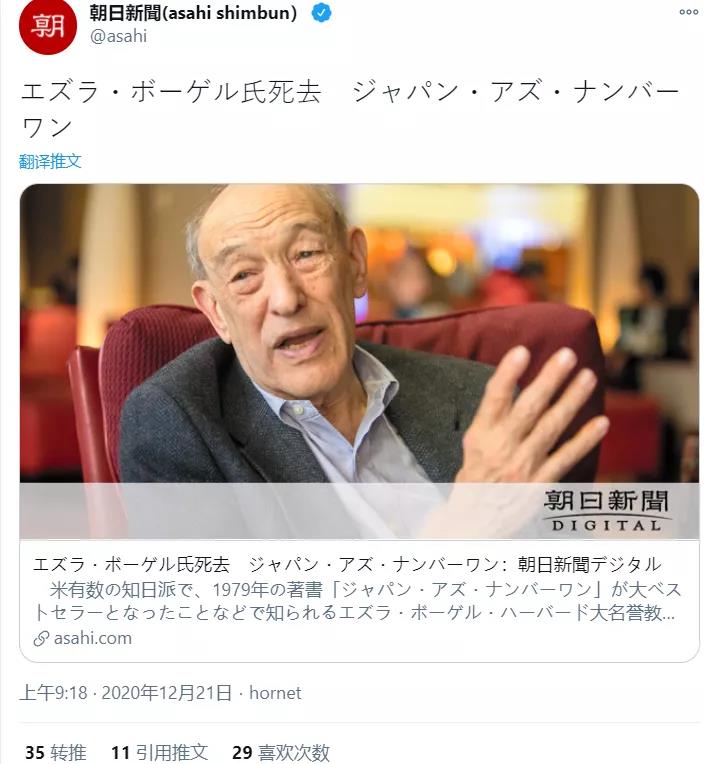Click the 朝日新聞 DIGITAL watermark logo
The height and width of the screenshot is (764, 704).
(607, 511)
